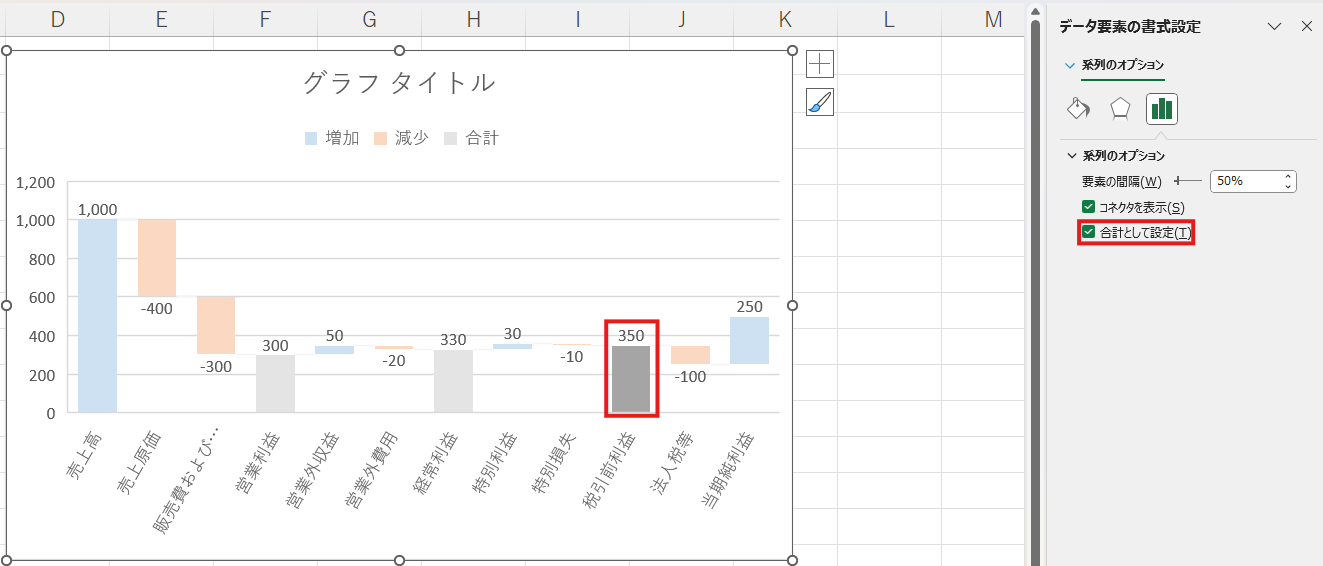Click the グラフ タイトル chart title
This screenshot has height=566, width=1323.
coord(399,83)
